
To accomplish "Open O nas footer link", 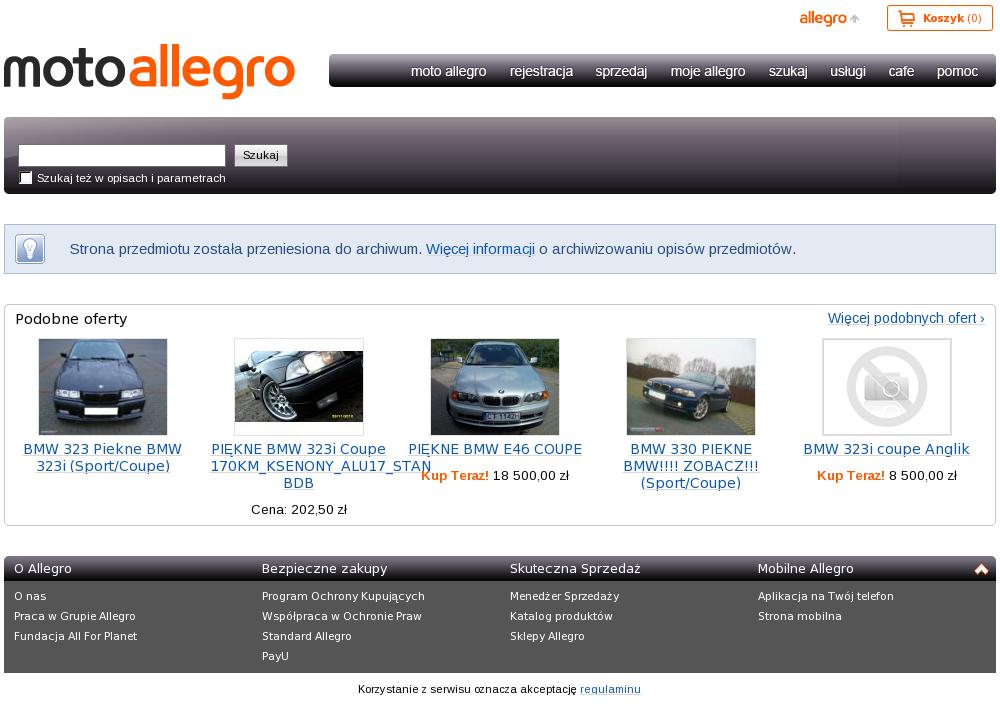I will pos(30,596).
